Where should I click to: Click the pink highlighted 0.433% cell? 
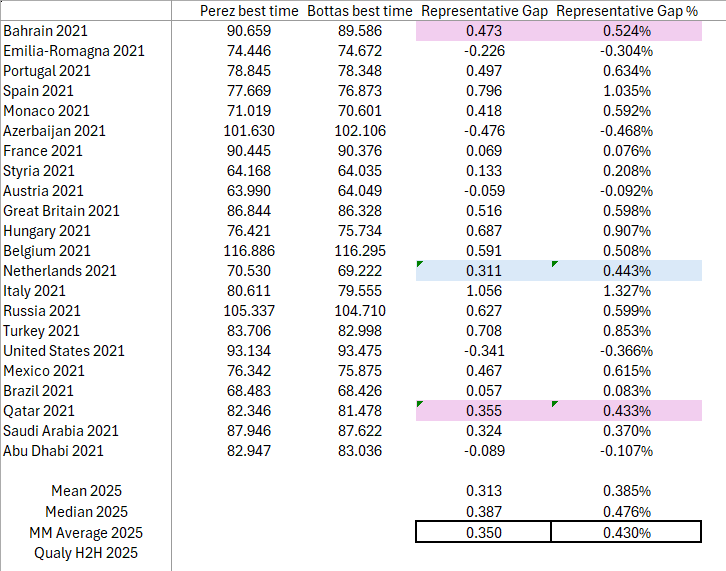pyautogui.click(x=627, y=411)
